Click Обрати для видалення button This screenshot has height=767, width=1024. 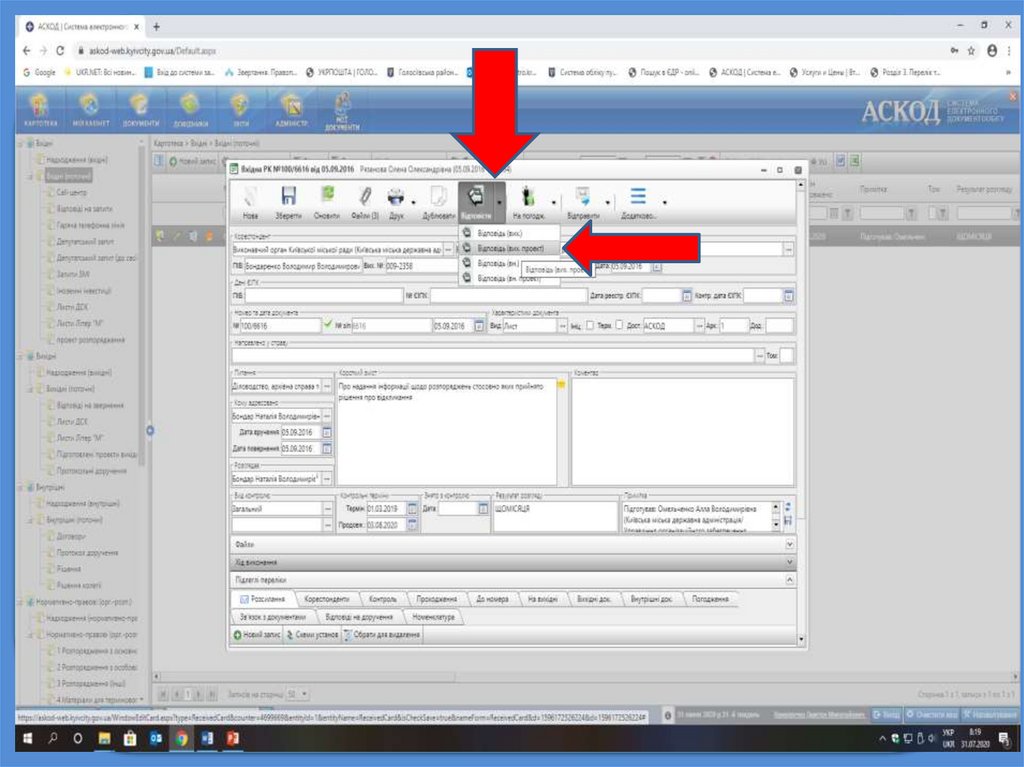click(382, 634)
